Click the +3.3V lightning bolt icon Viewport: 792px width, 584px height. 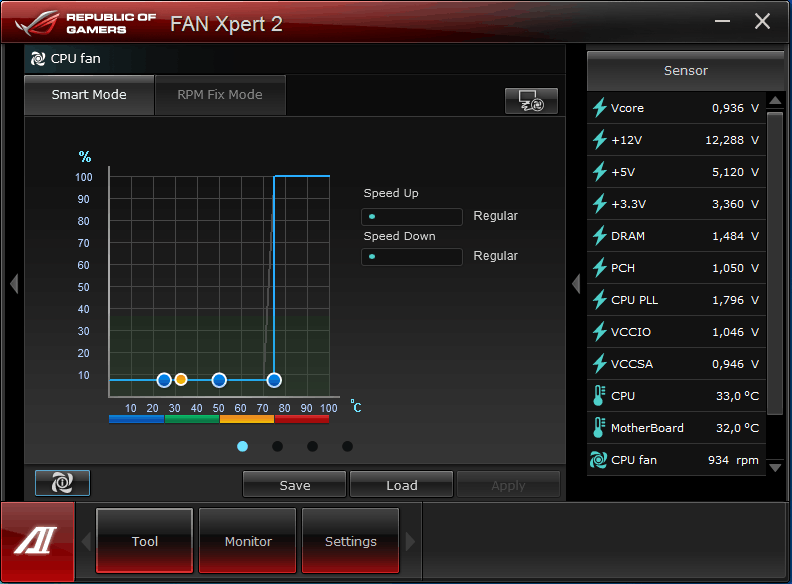(x=600, y=204)
